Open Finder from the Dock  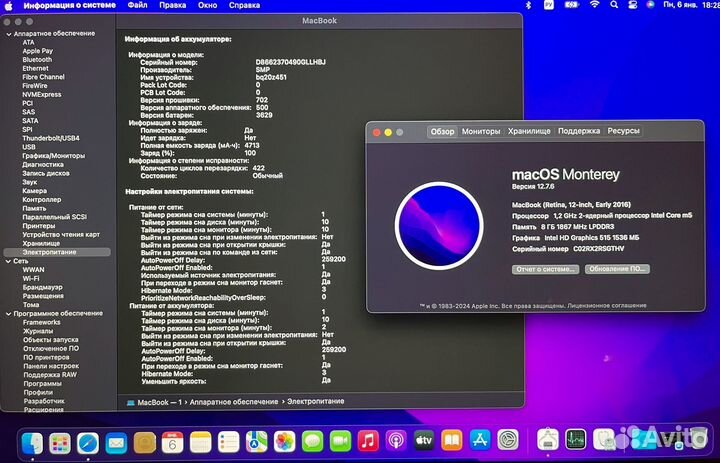32,442
